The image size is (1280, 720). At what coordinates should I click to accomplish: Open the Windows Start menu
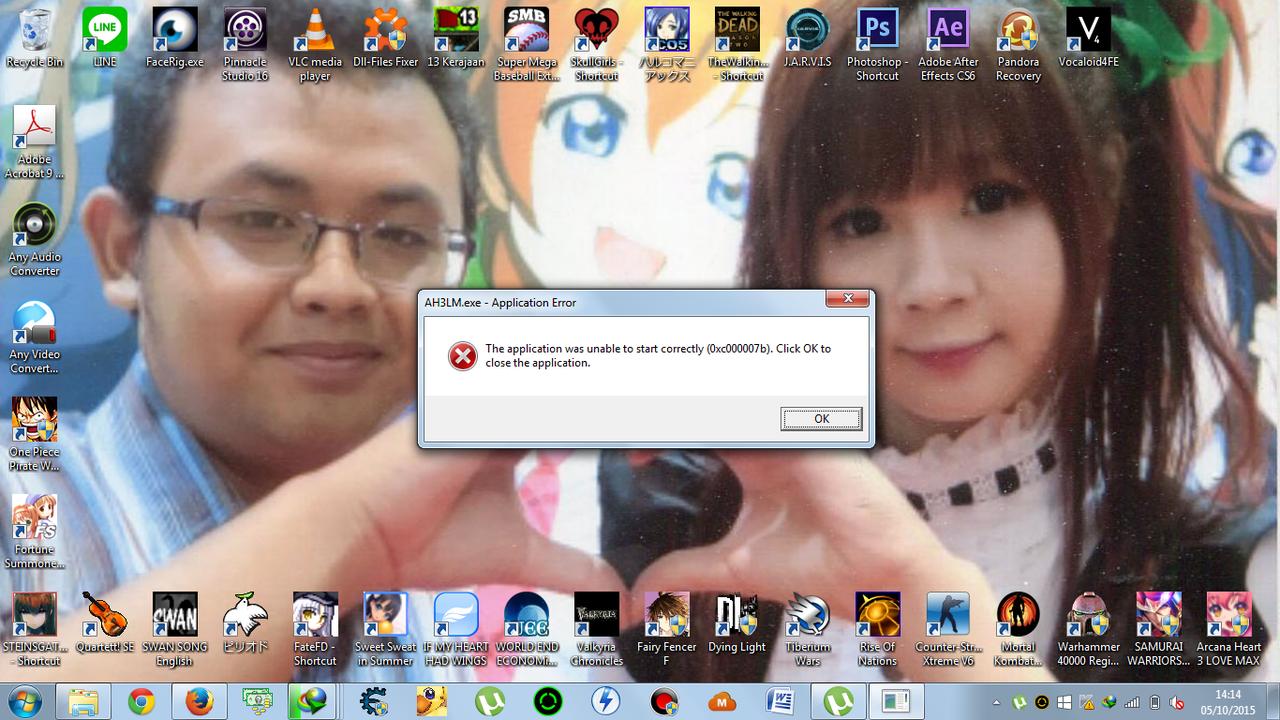[24, 702]
